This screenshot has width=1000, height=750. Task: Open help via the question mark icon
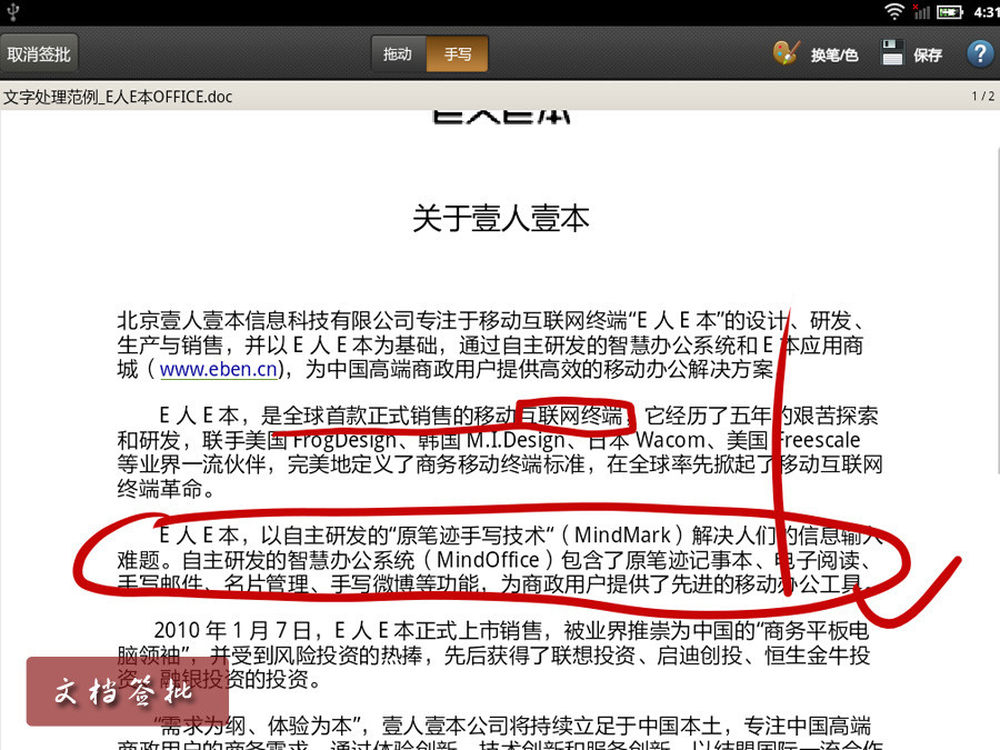[x=980, y=54]
